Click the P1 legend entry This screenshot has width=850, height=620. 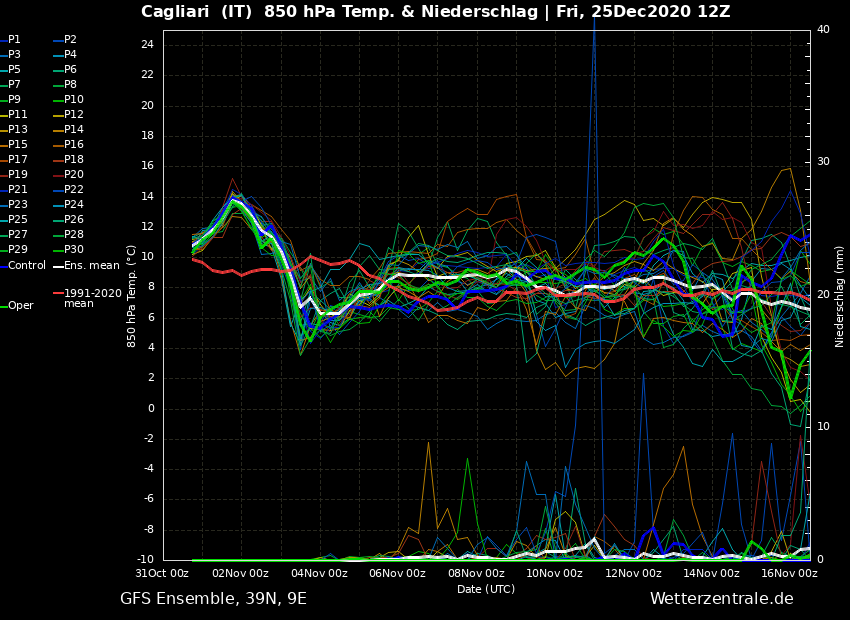tap(14, 40)
